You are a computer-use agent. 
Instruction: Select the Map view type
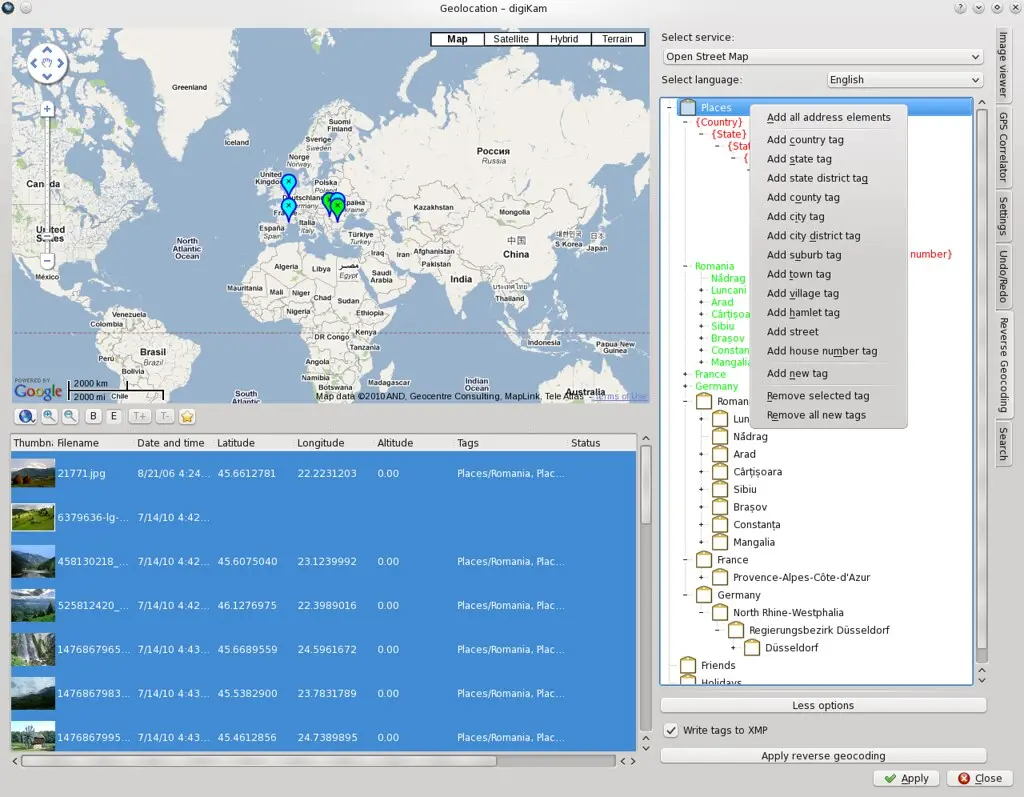[457, 39]
